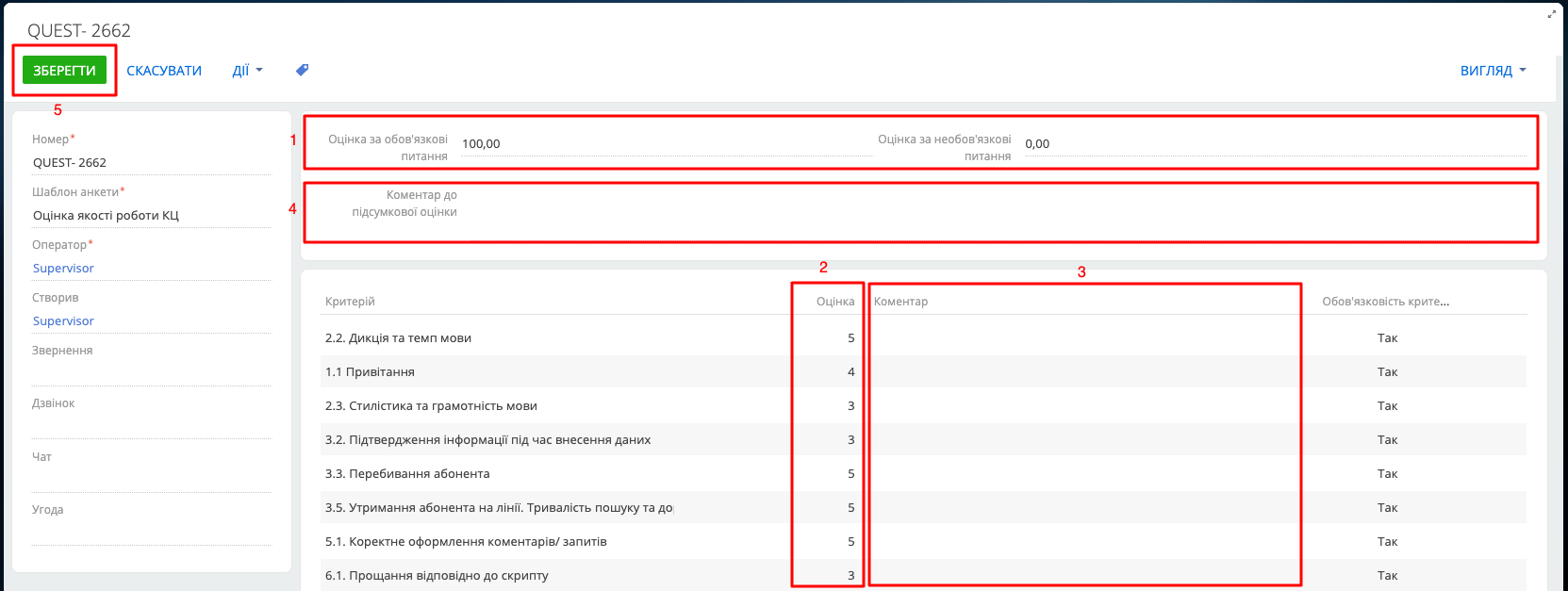The width and height of the screenshot is (1568, 591).
Task: Click Так in Перебивання абонента row
Action: click(1387, 473)
